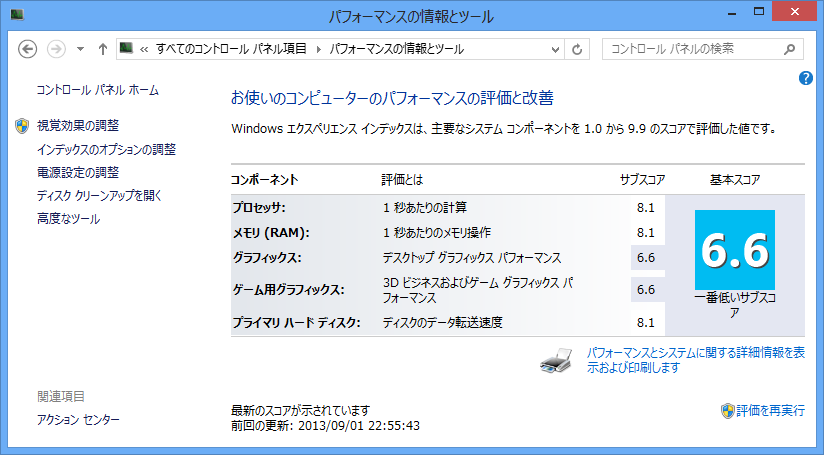Refresh the page with the refresh button

pos(577,49)
